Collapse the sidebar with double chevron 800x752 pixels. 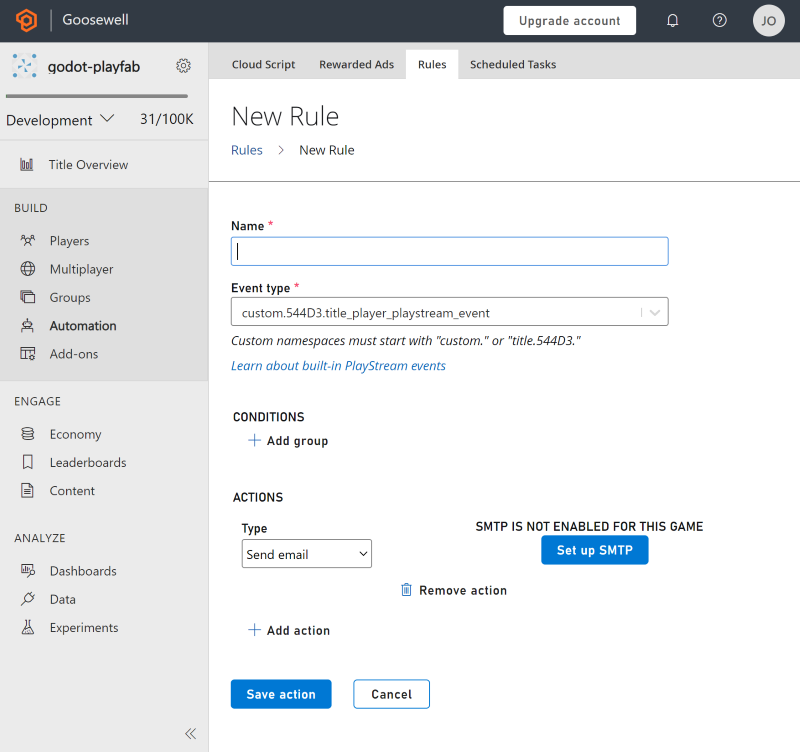pyautogui.click(x=190, y=733)
